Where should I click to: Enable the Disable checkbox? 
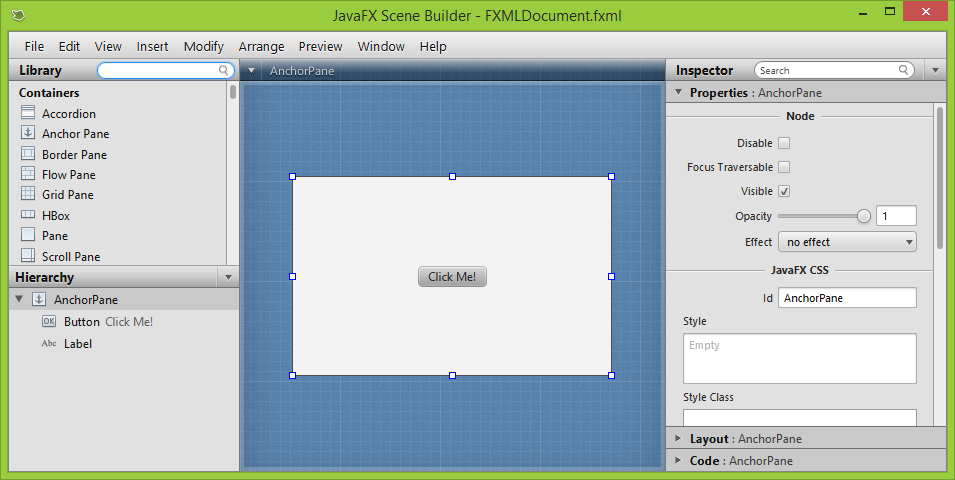(x=784, y=143)
